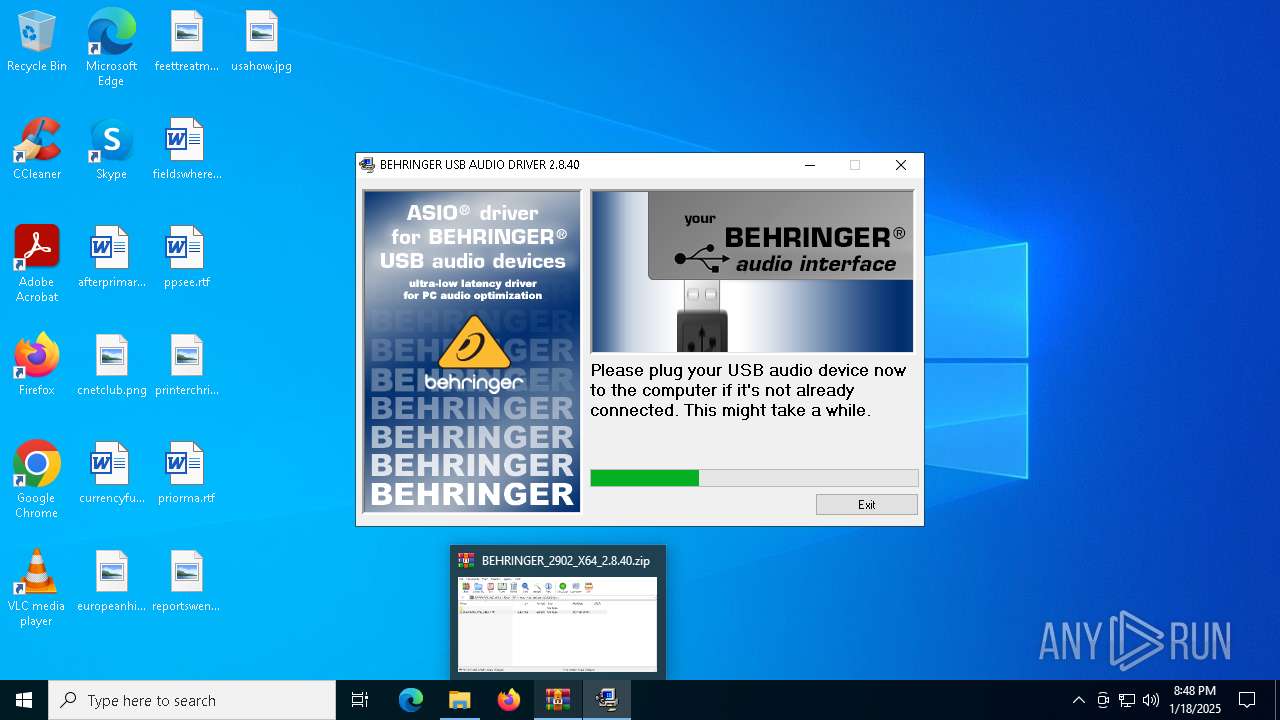Open the network tray icon
Image resolution: width=1280 pixels, height=720 pixels.
click(x=1127, y=700)
